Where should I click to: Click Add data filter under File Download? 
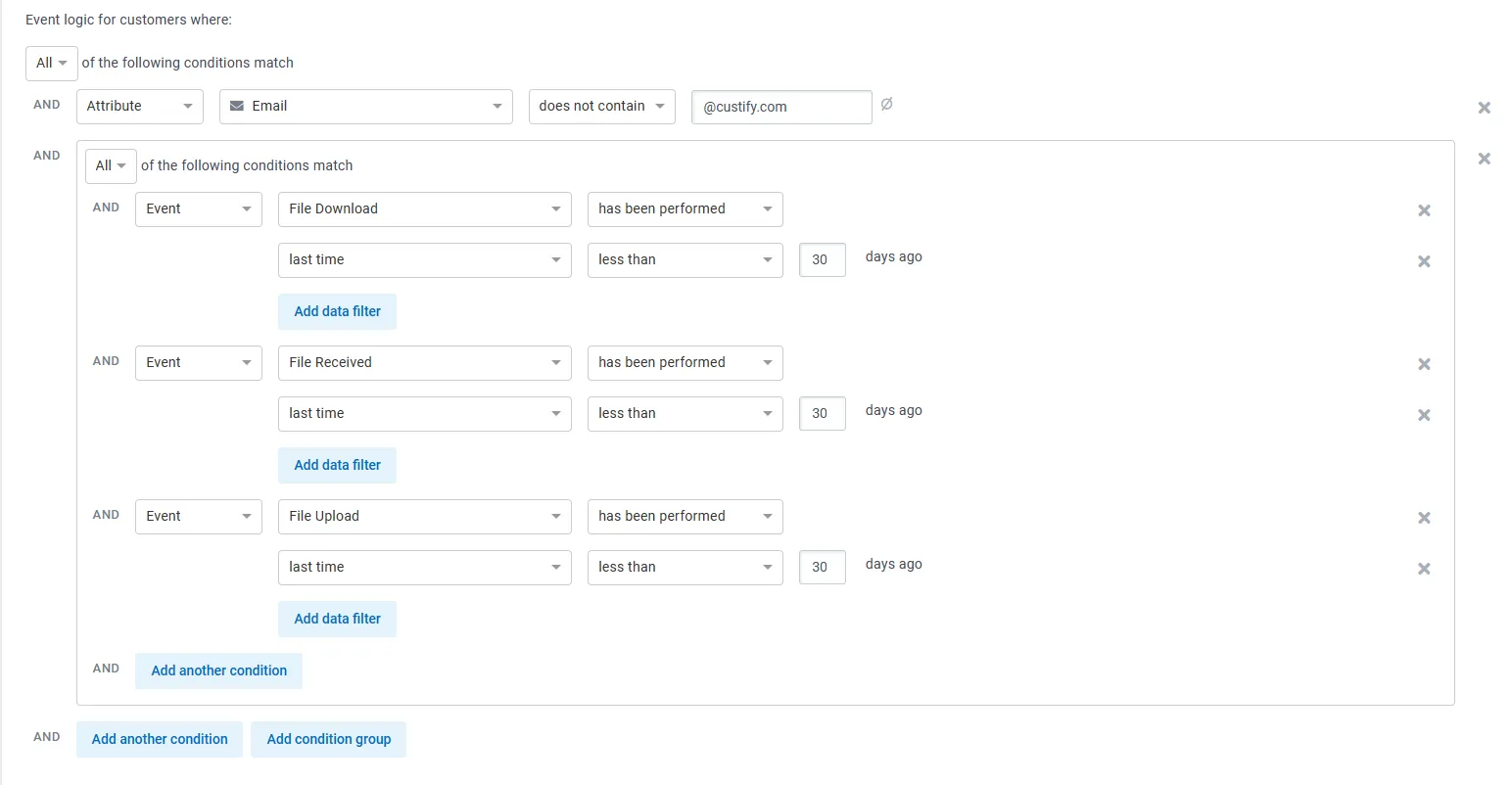click(338, 312)
